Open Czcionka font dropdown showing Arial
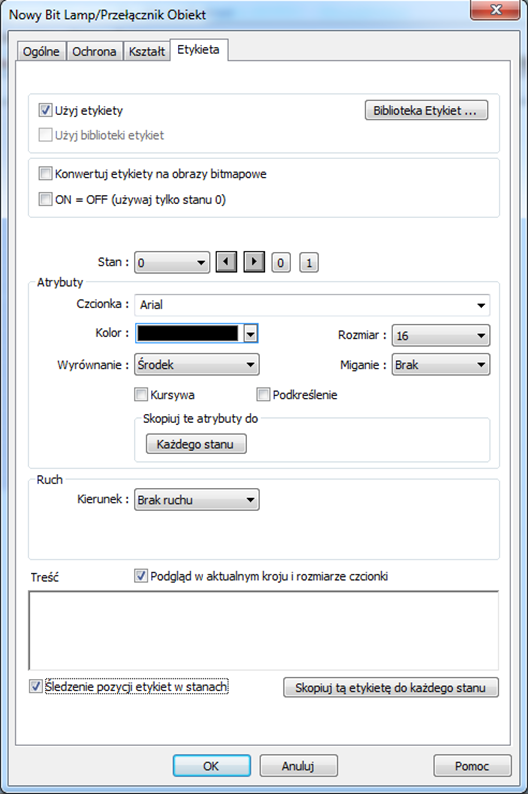The height and width of the screenshot is (794, 528). pyautogui.click(x=312, y=305)
